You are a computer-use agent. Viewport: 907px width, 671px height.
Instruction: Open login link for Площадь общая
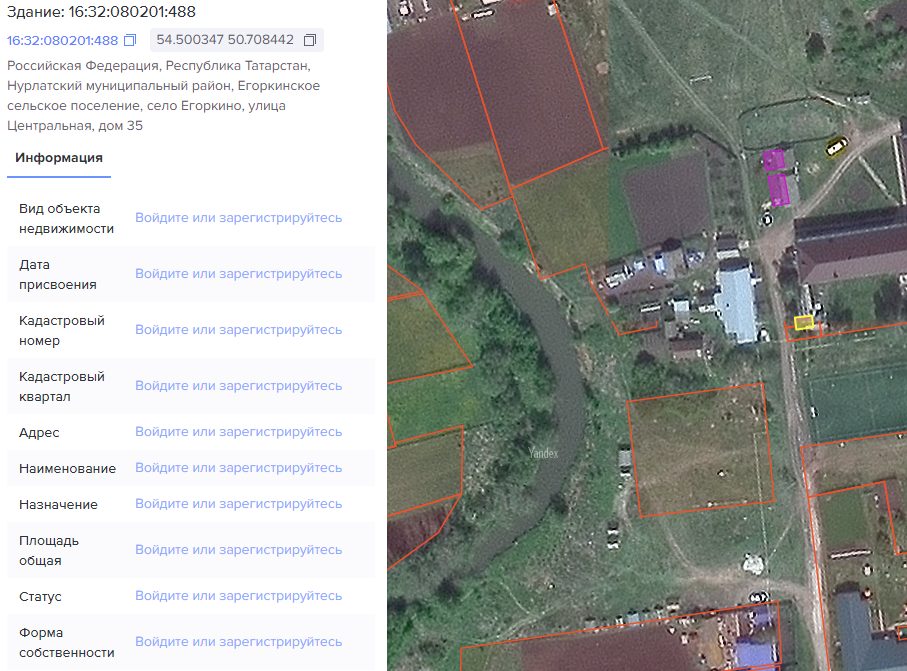tap(238, 550)
